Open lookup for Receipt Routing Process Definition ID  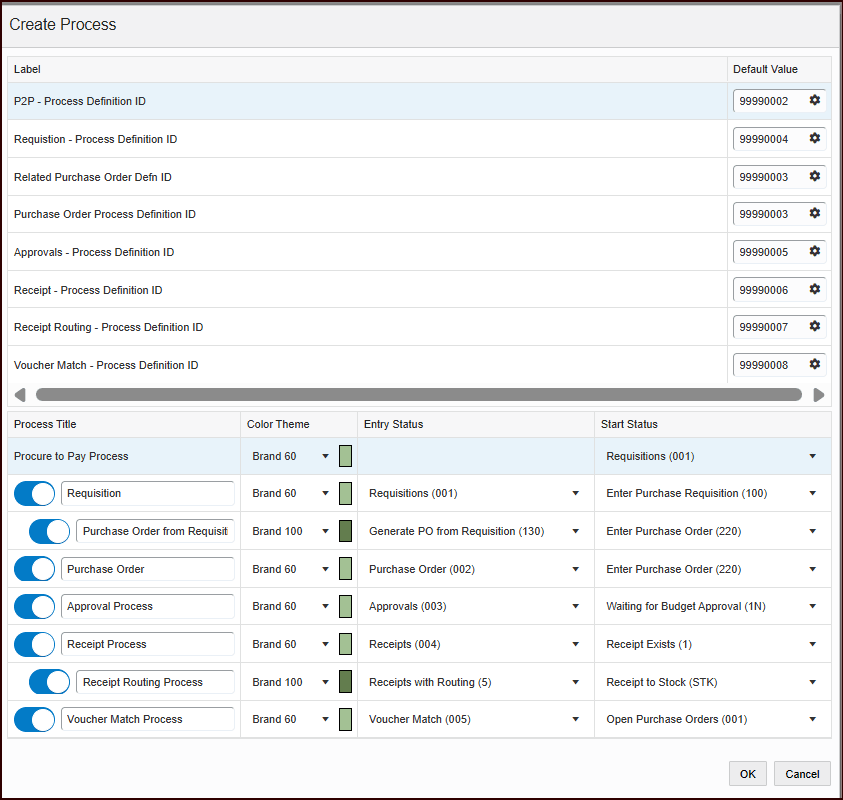[x=815, y=327]
